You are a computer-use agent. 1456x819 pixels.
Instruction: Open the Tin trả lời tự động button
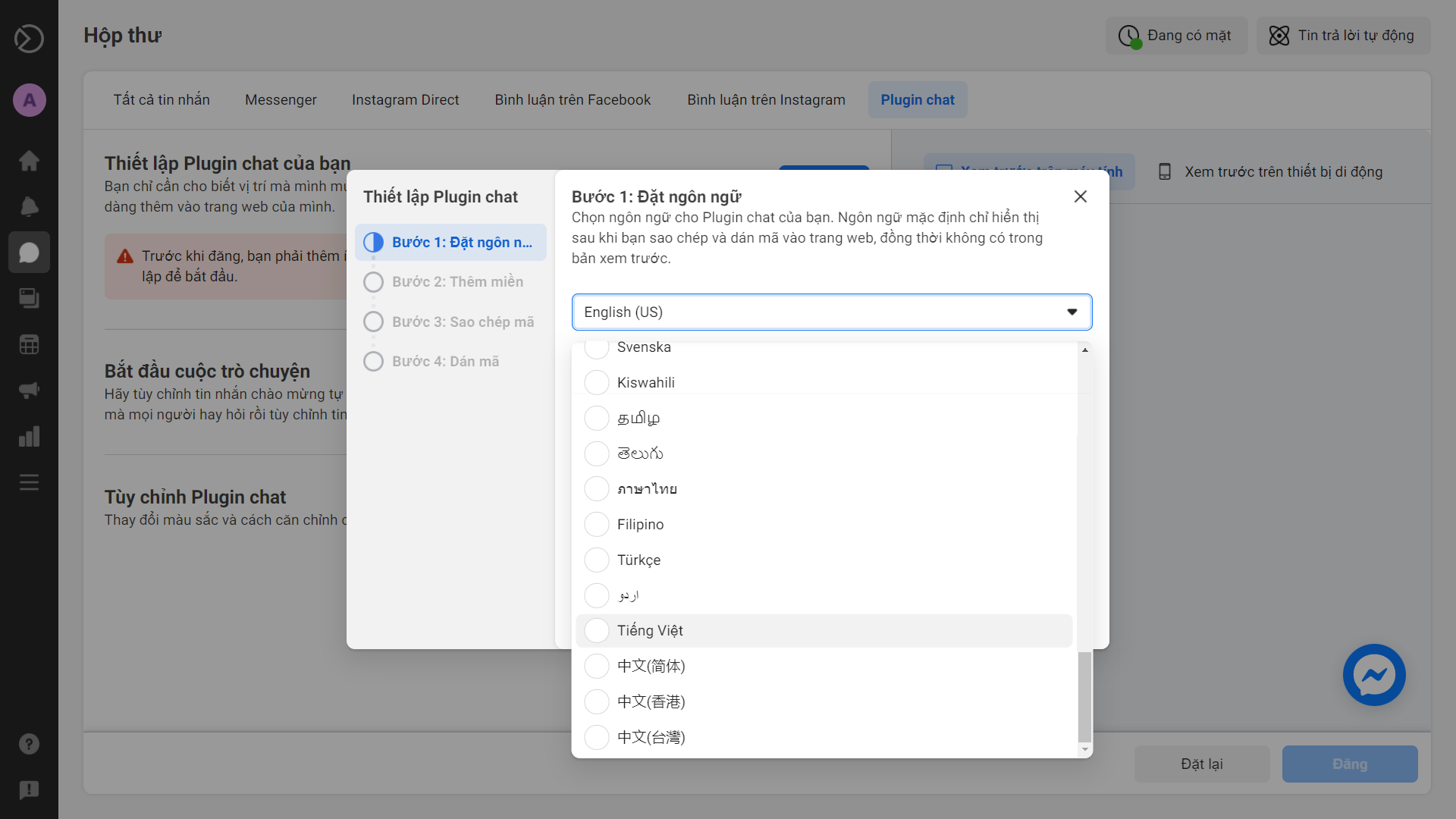coord(1343,36)
